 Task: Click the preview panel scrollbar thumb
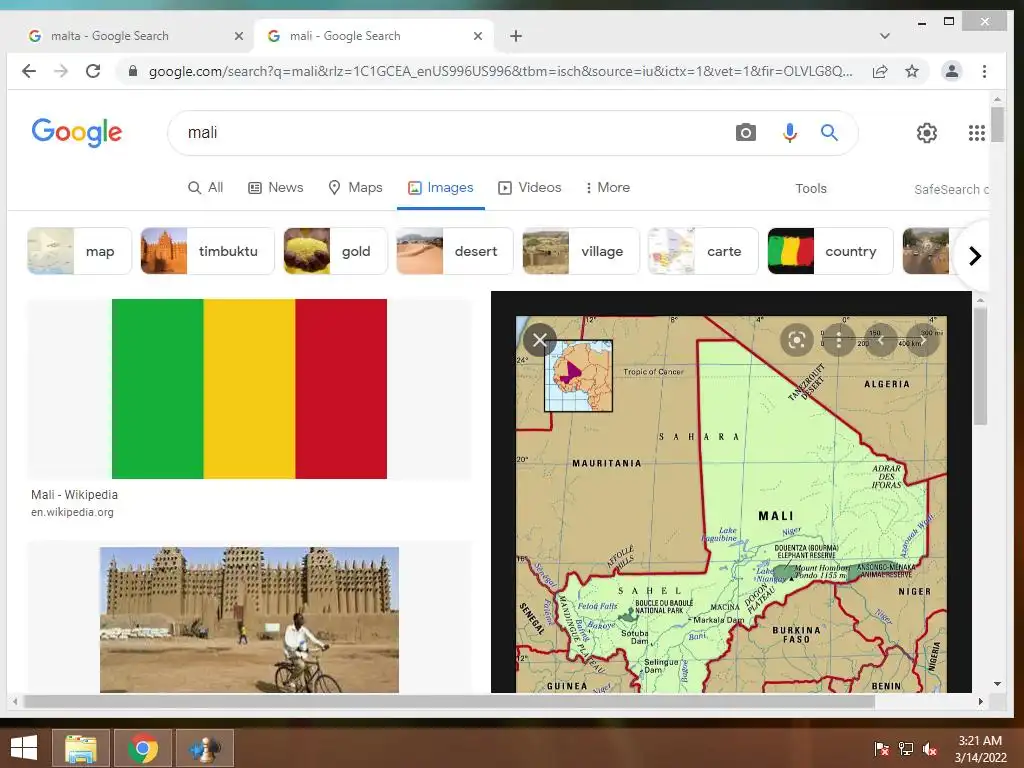[x=980, y=366]
